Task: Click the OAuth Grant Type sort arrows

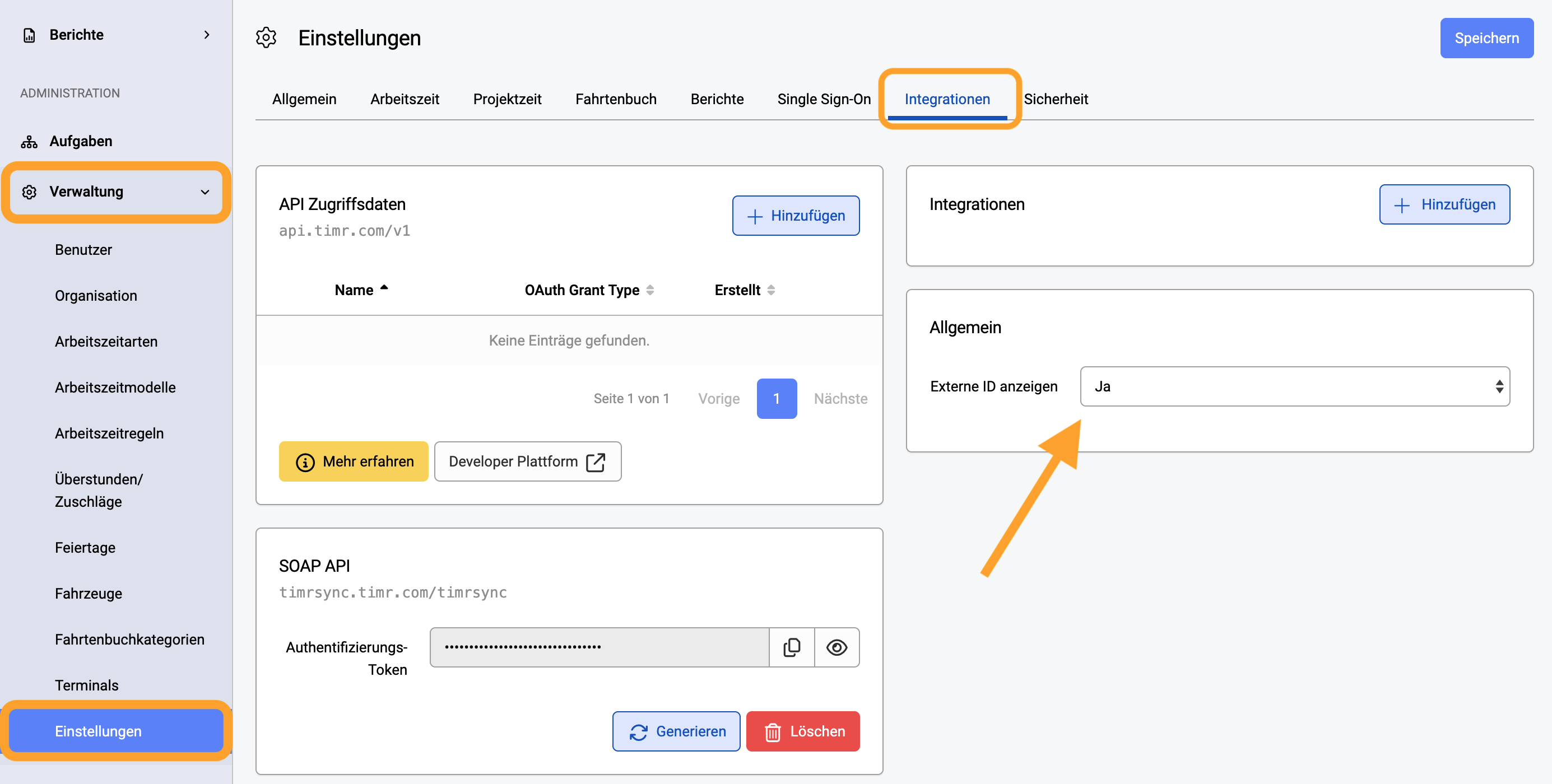Action: pyautogui.click(x=650, y=290)
